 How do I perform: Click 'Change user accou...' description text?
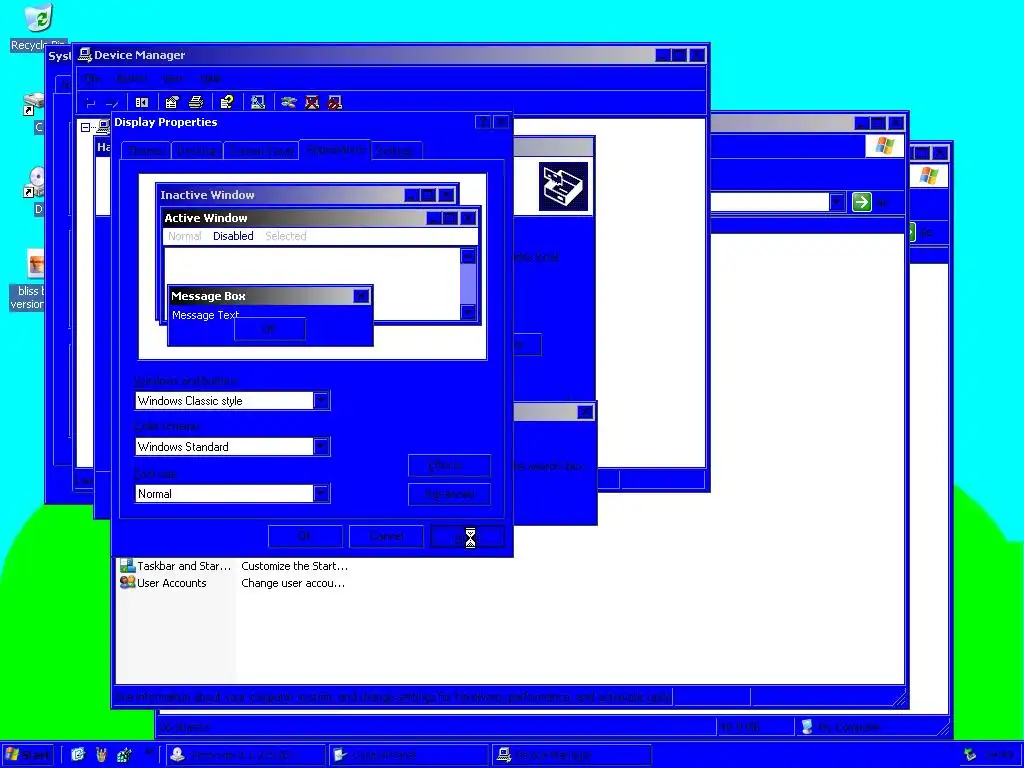(x=293, y=583)
